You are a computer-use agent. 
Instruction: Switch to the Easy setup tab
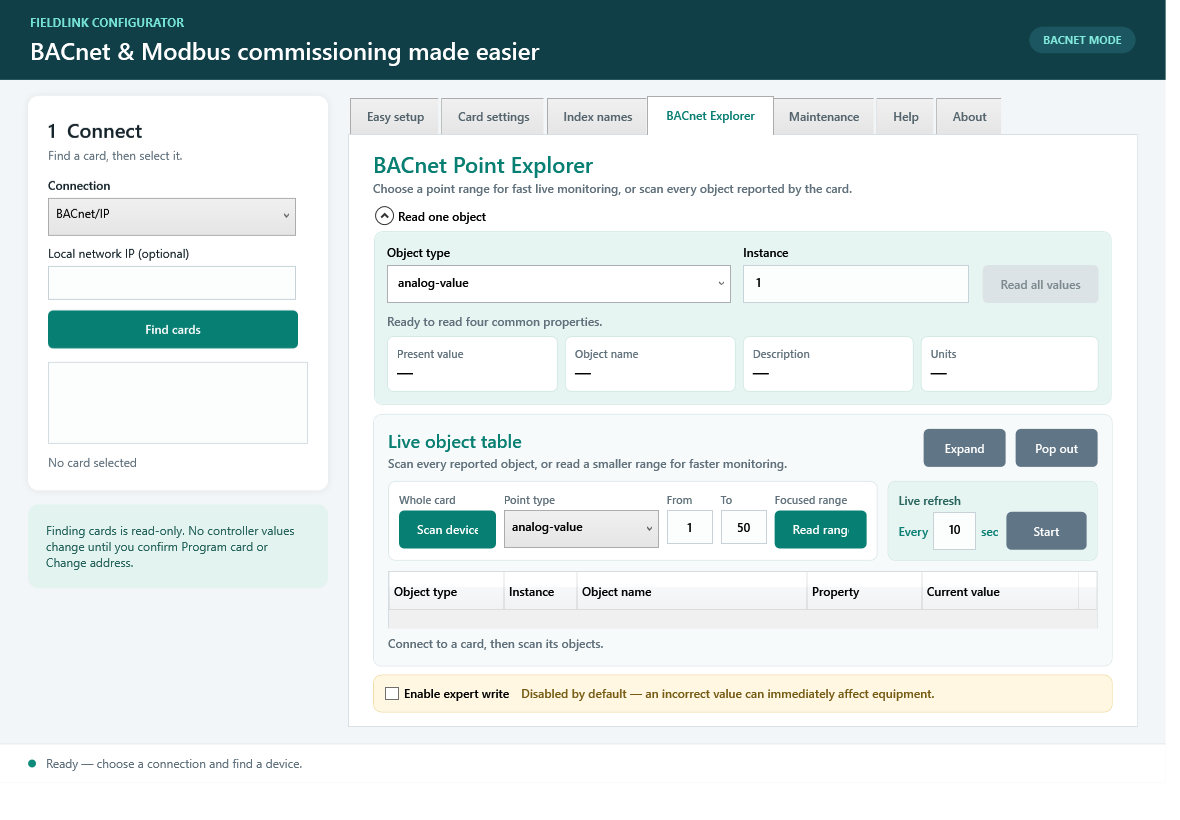395,117
